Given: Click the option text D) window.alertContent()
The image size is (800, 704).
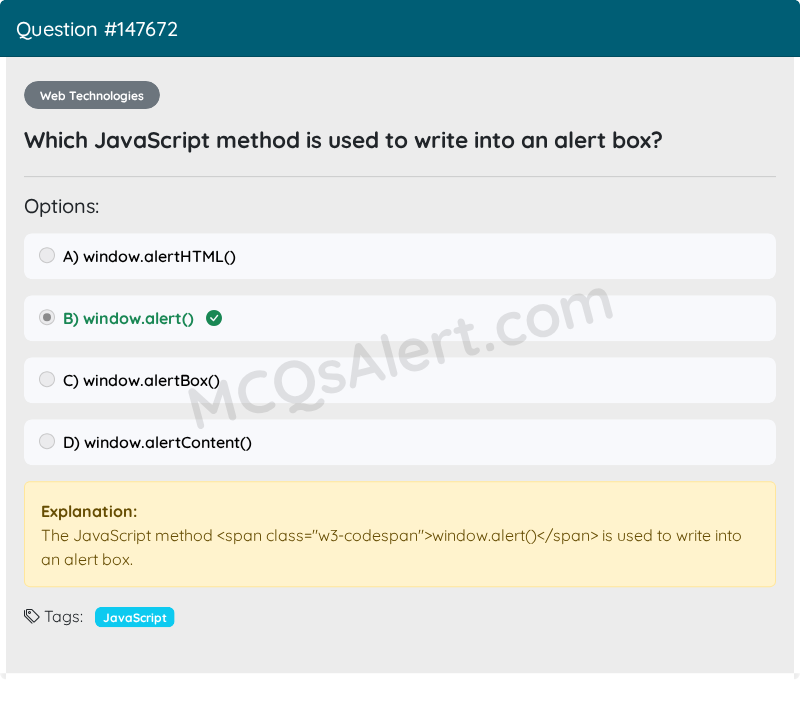Looking at the screenshot, I should (157, 443).
